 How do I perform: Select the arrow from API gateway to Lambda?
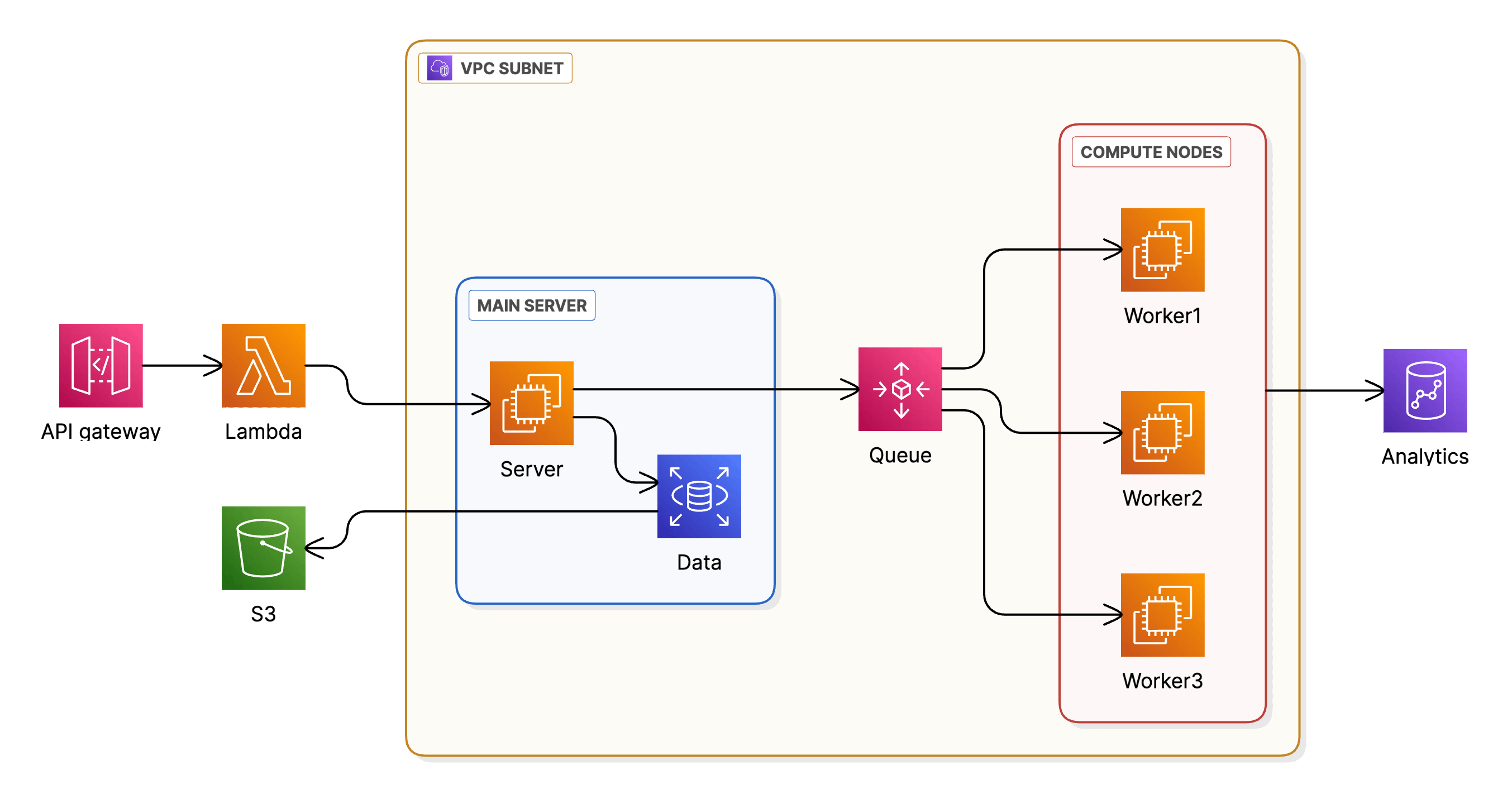pyautogui.click(x=183, y=366)
